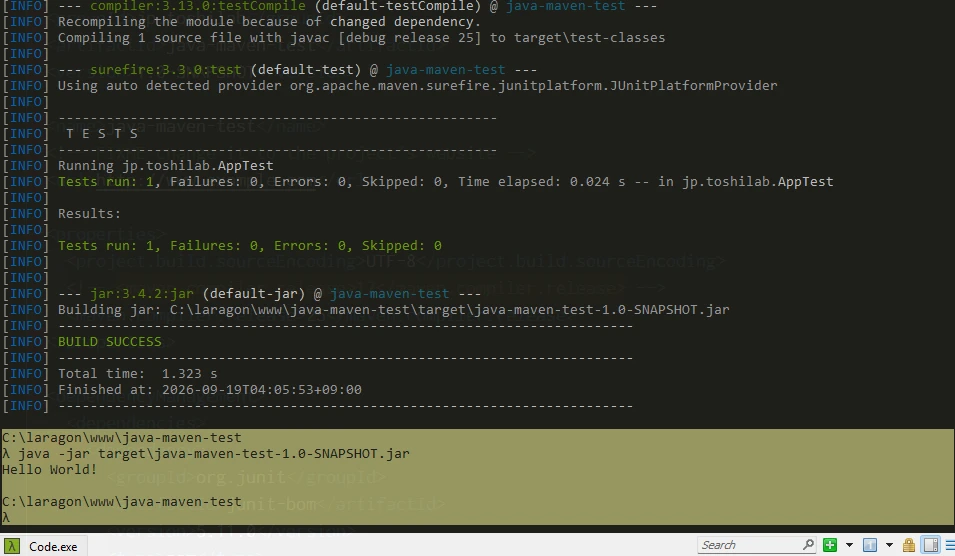Open the new console dropdown arrow
This screenshot has height=556, width=955.
(x=849, y=545)
